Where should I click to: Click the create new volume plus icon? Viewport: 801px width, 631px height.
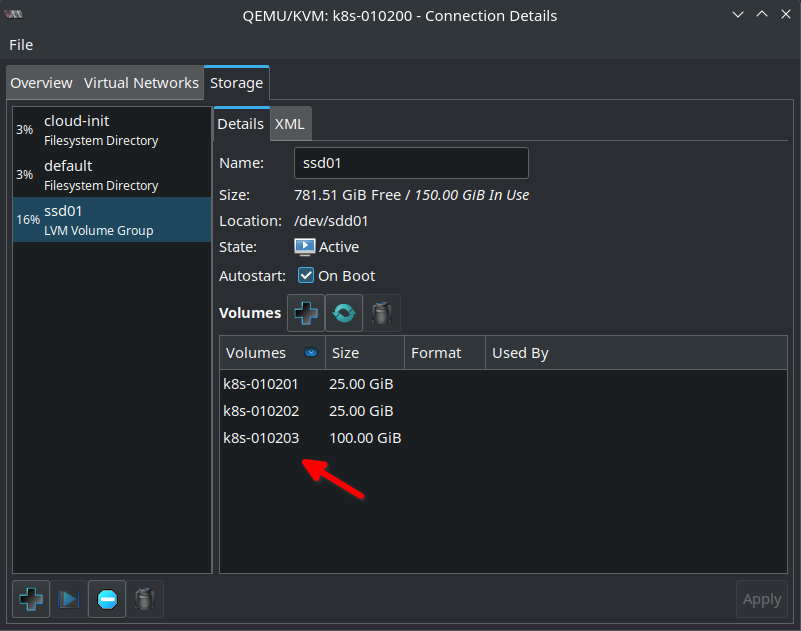(x=305, y=313)
